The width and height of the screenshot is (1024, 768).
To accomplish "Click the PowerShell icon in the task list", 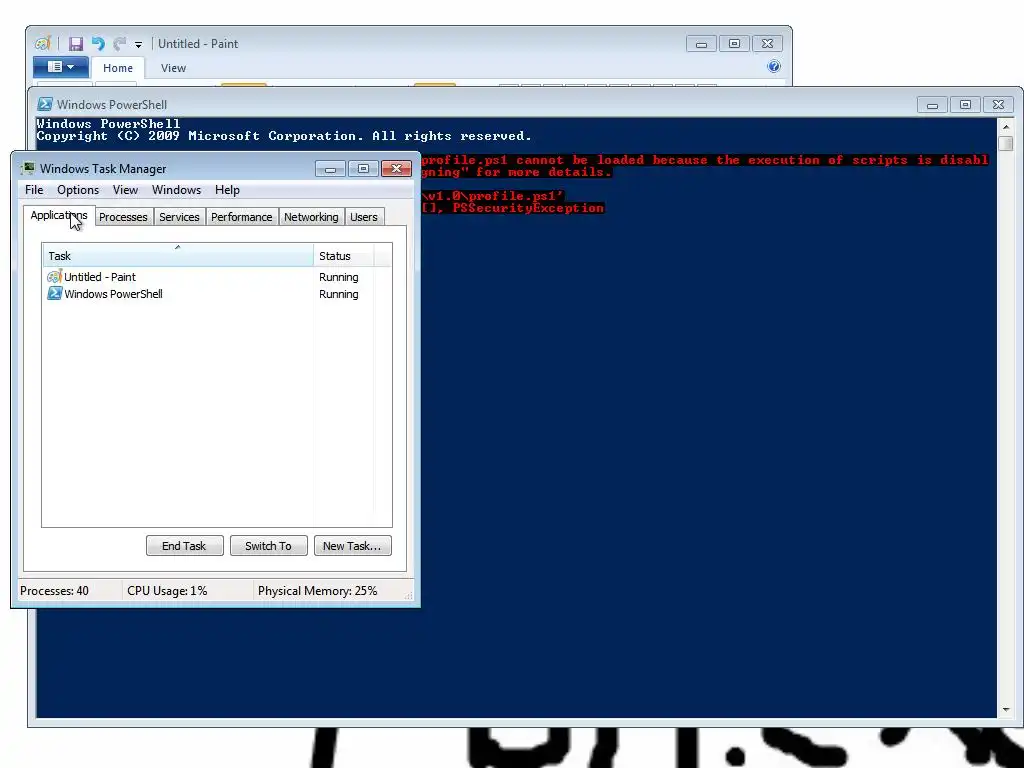I will (54, 293).
